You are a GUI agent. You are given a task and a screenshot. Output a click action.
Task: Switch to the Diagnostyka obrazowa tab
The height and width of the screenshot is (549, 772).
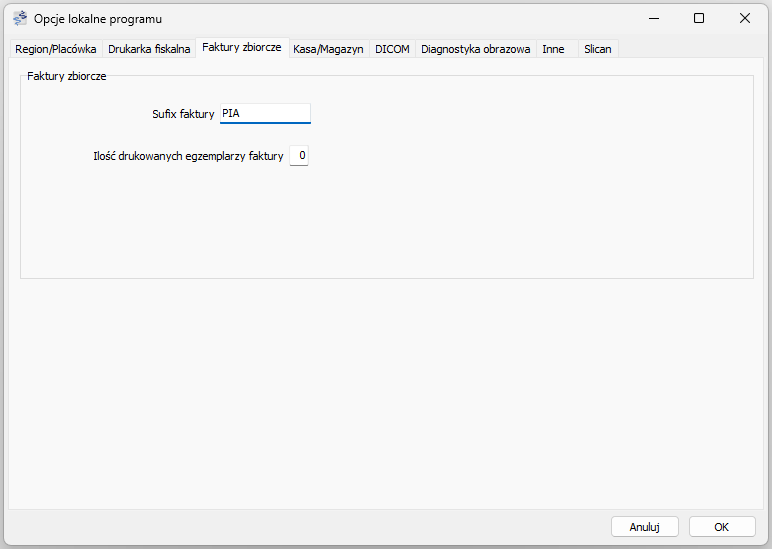pos(475,48)
